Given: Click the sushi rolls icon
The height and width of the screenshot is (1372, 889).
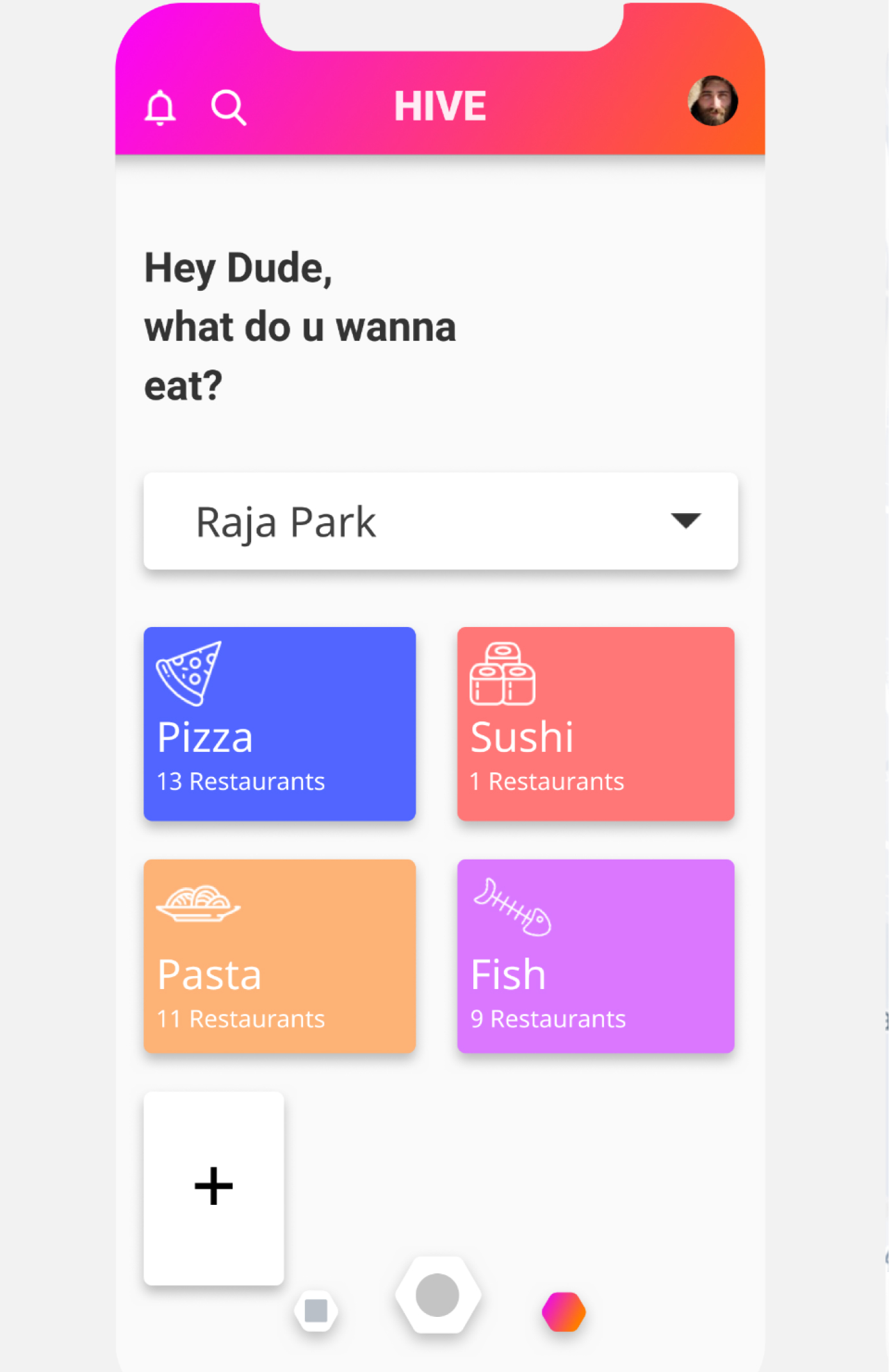Looking at the screenshot, I should point(503,674).
